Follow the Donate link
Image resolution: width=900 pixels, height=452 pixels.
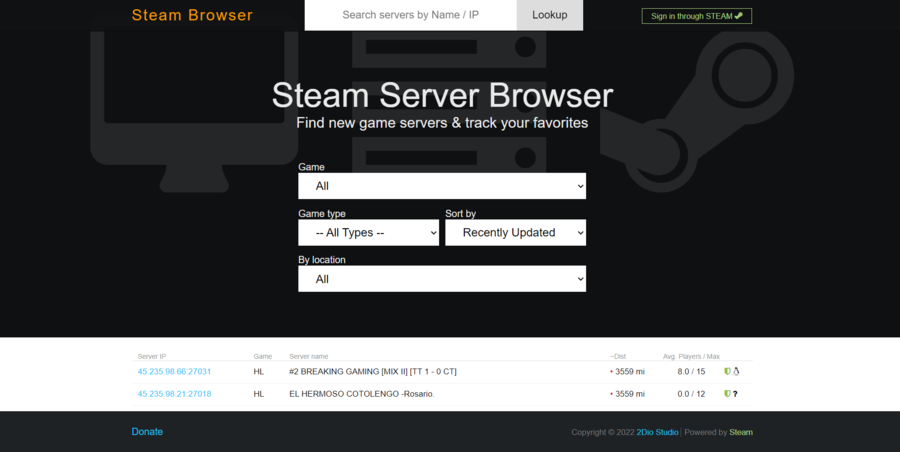(x=147, y=431)
